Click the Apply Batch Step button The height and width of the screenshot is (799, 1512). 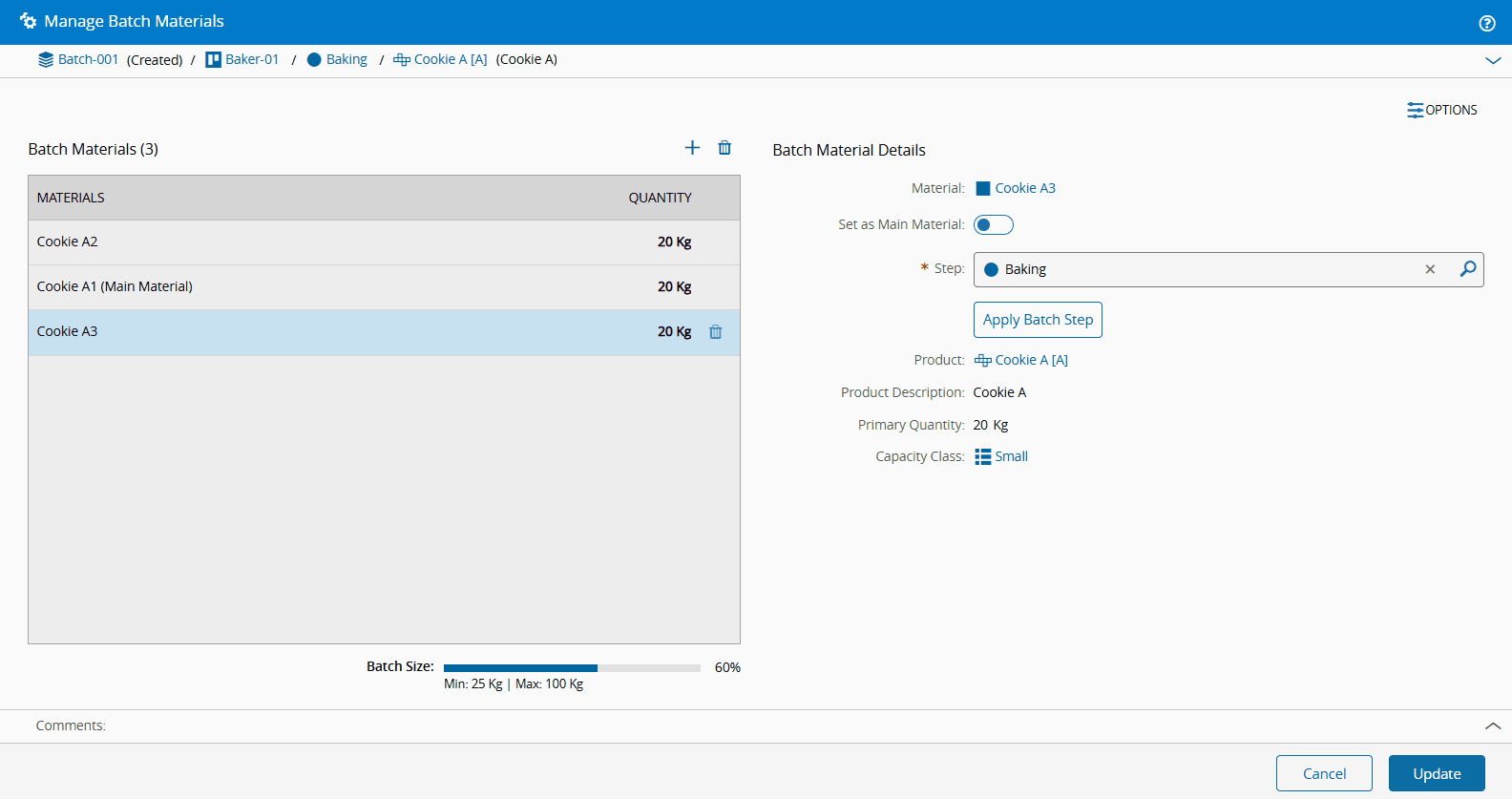(x=1038, y=320)
